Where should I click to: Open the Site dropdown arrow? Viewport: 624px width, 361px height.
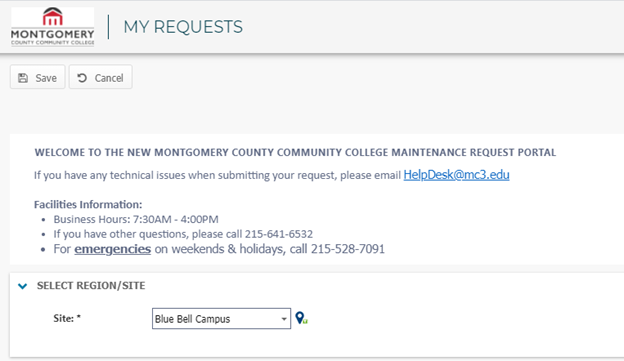[x=284, y=319]
